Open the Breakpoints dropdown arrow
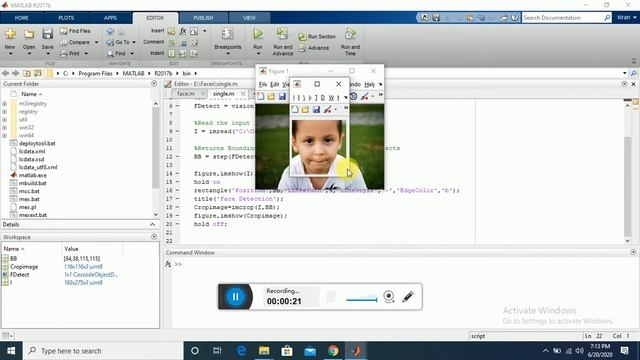The height and width of the screenshot is (360, 640). (228, 53)
